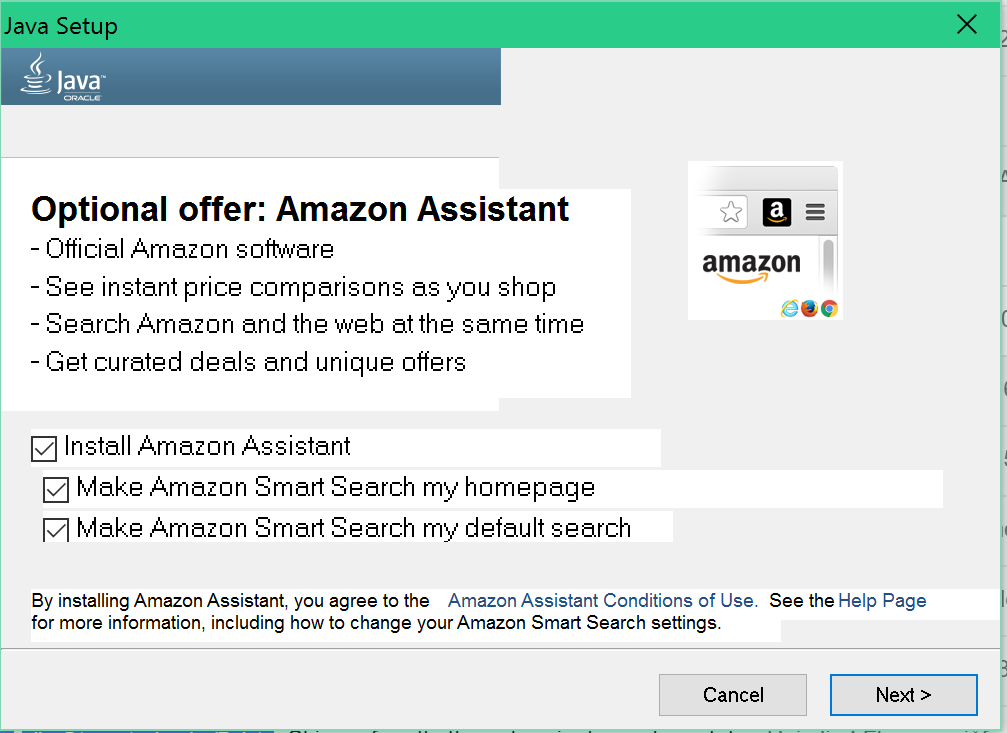The width and height of the screenshot is (1007, 733).
Task: Click the Internet Explorer icon
Action: pyautogui.click(x=789, y=308)
